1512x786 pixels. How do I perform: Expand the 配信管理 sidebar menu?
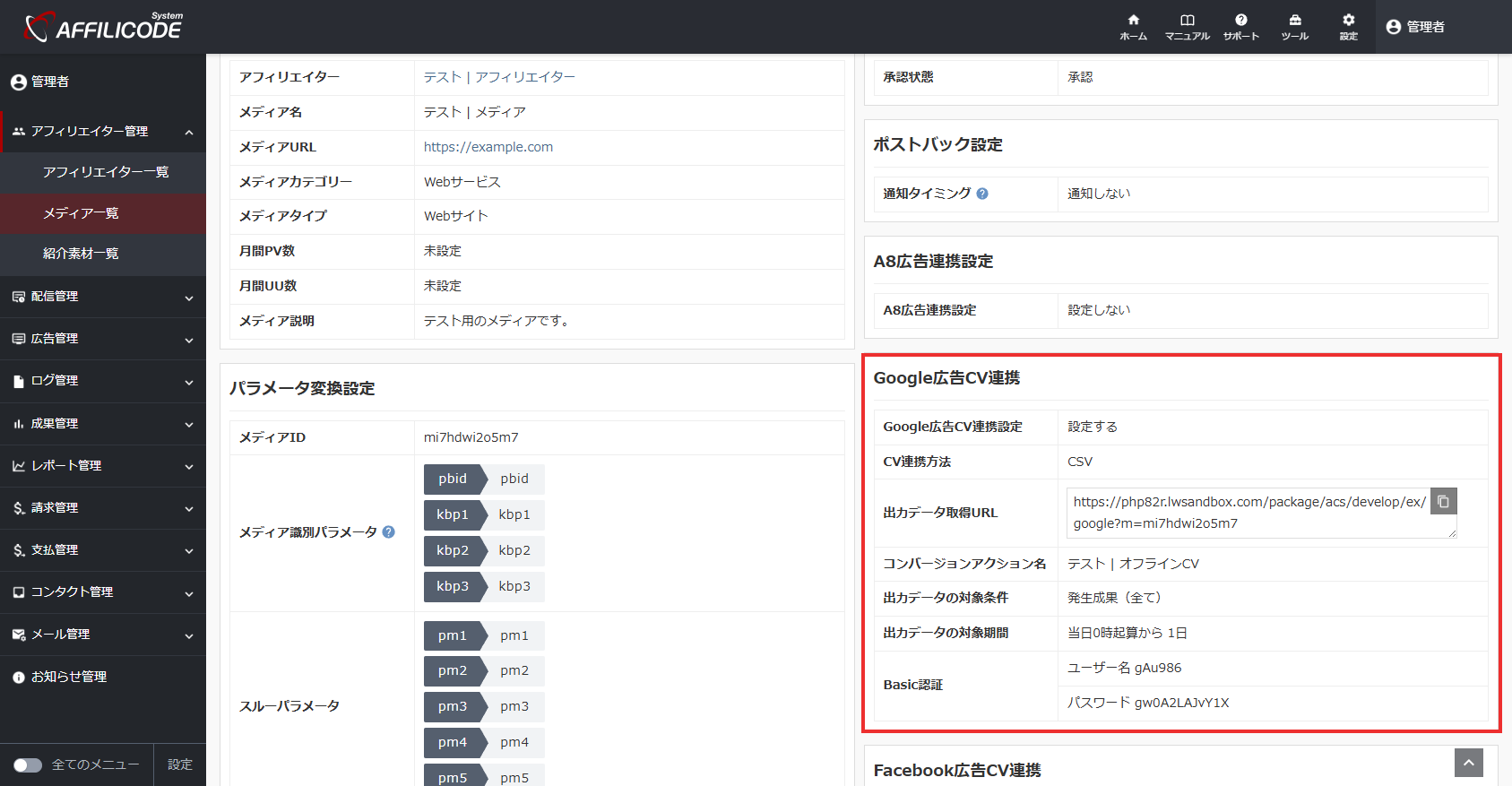pyautogui.click(x=103, y=297)
